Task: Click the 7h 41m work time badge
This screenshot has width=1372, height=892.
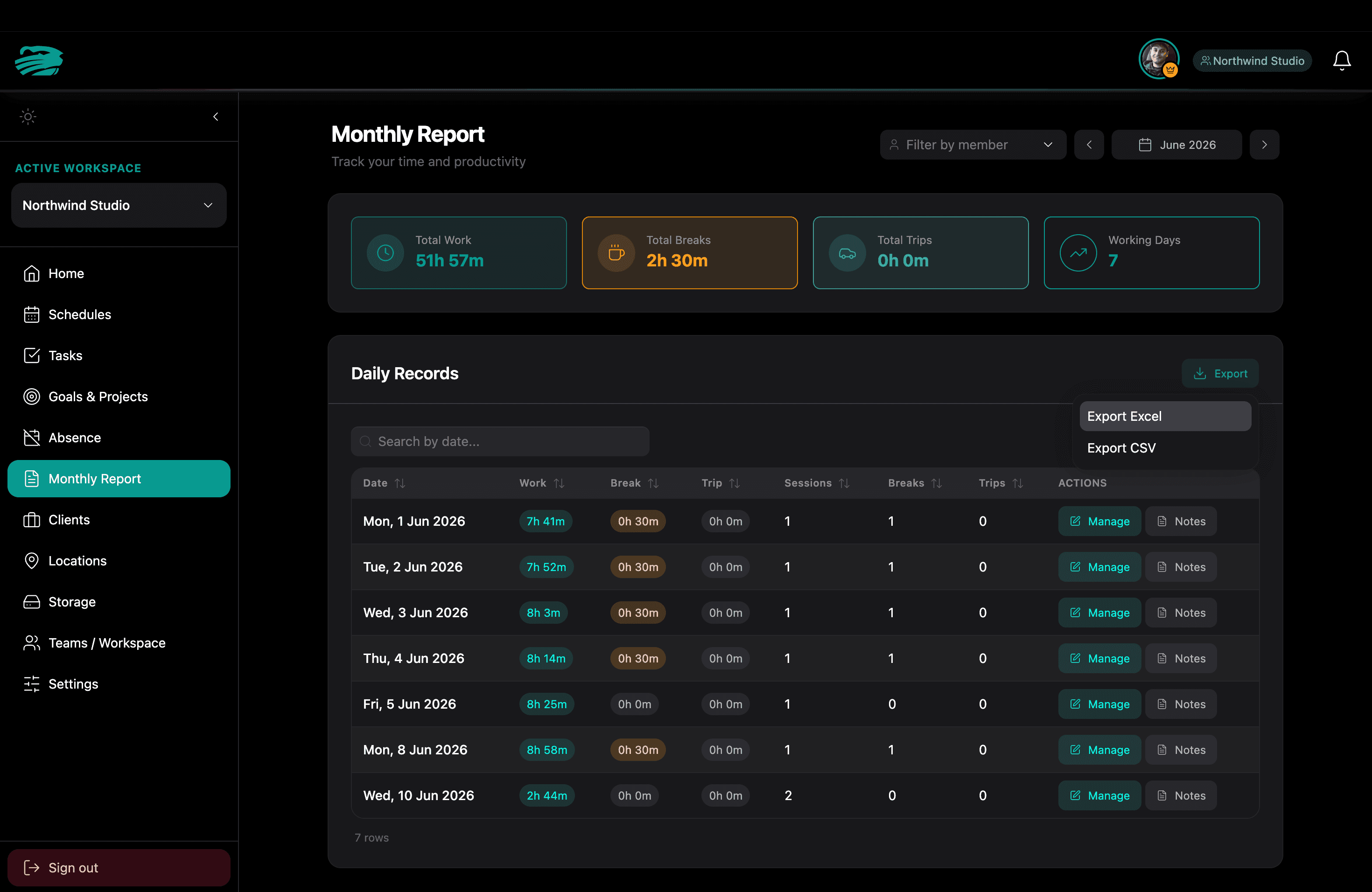Action: [x=546, y=521]
